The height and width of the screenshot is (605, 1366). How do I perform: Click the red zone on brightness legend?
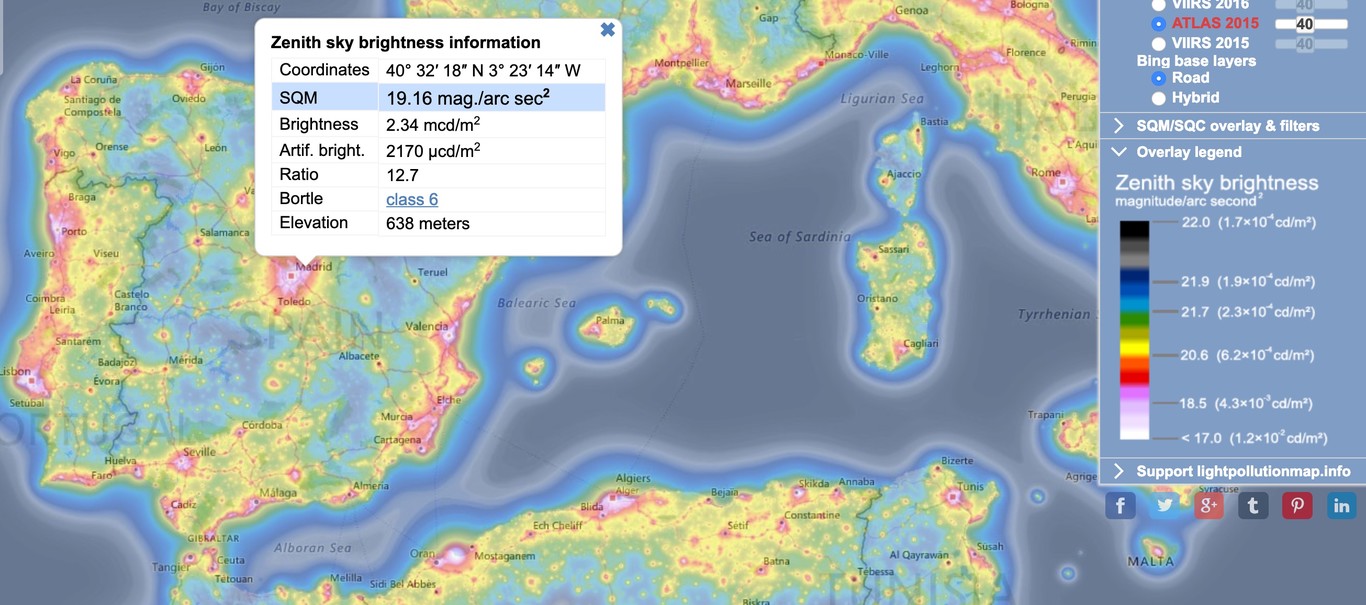tap(1134, 376)
